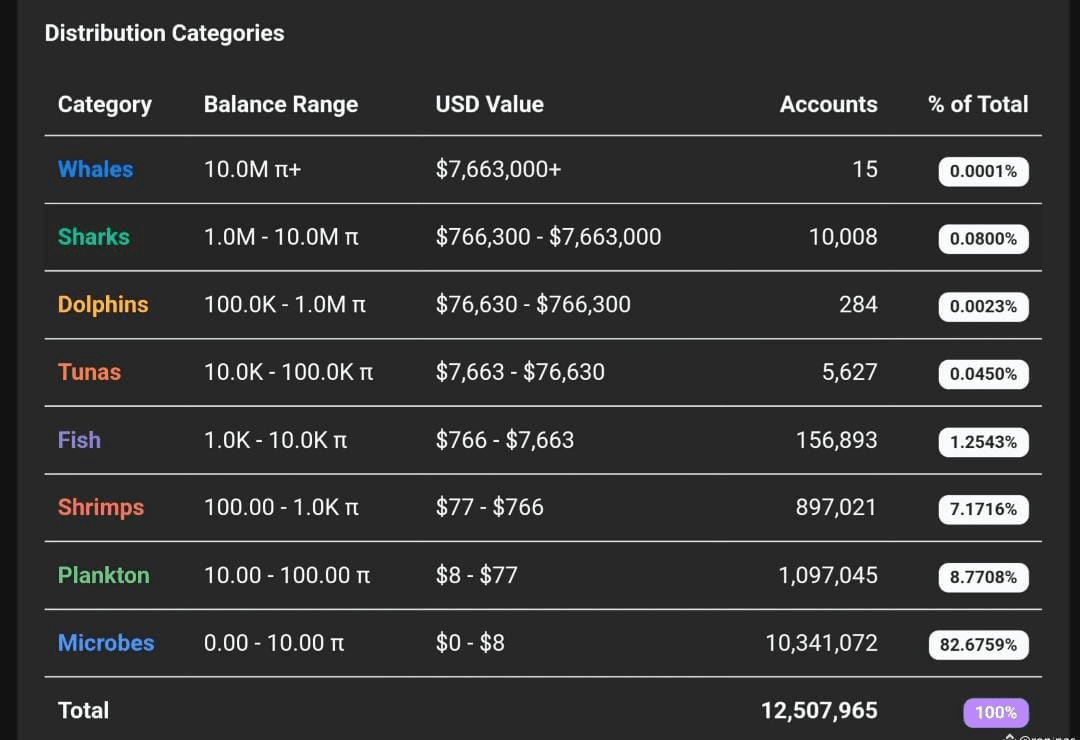Click the Plankton category label
This screenshot has height=740, width=1080.
click(x=103, y=575)
